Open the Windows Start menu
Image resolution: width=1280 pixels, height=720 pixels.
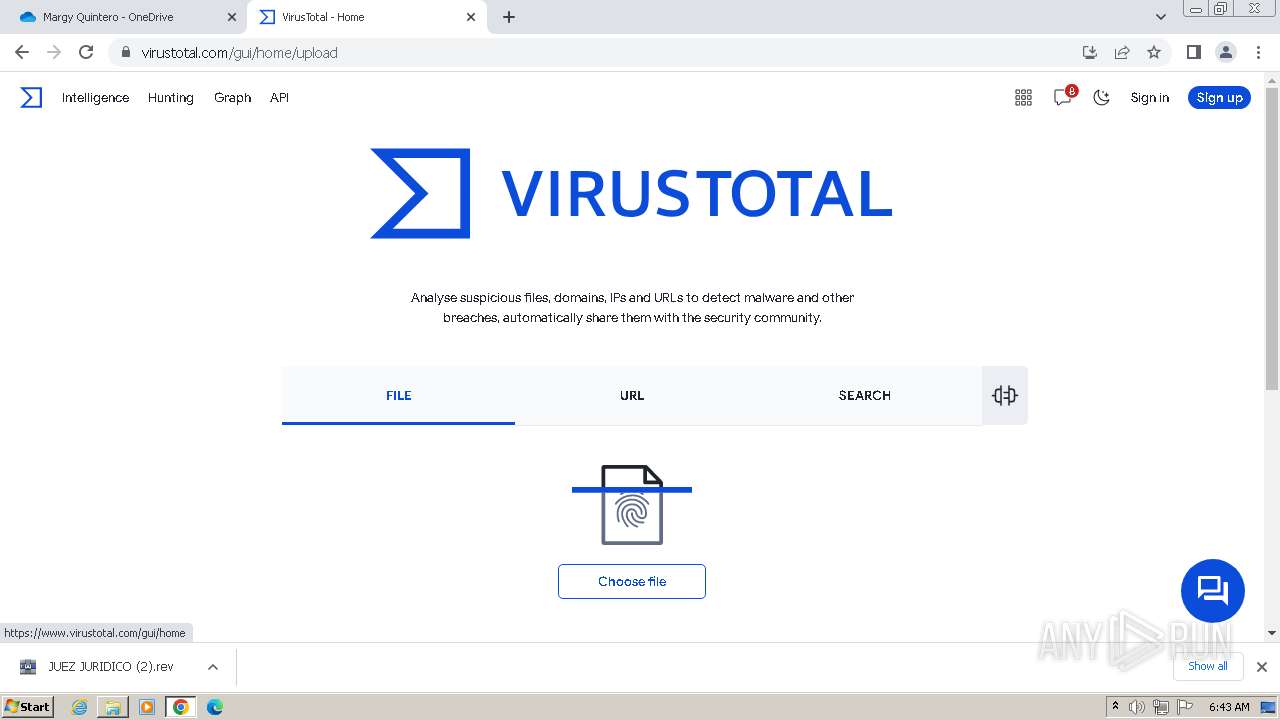[x=27, y=706]
